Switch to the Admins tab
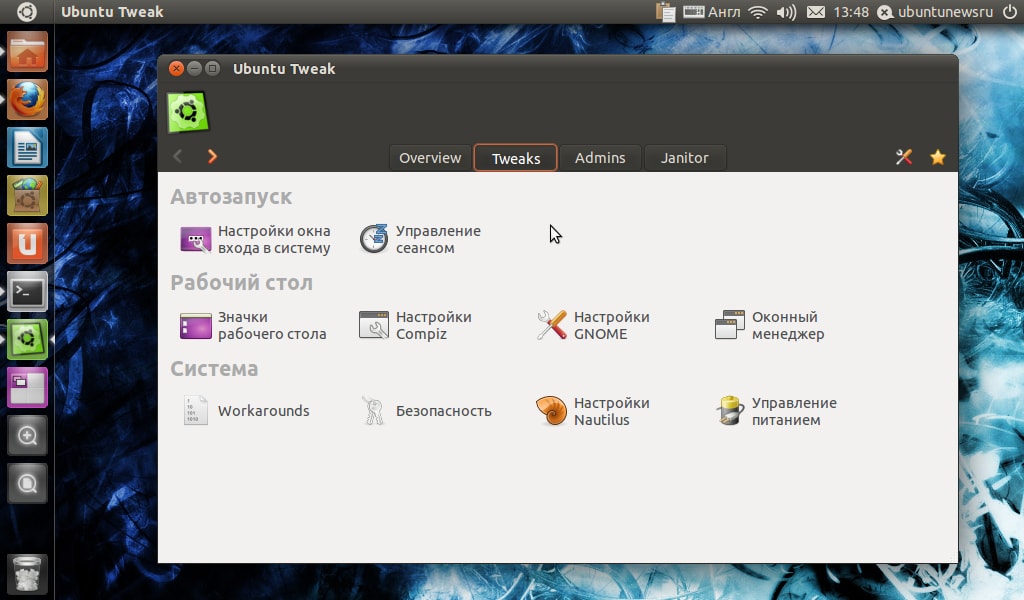The width and height of the screenshot is (1024, 600). click(600, 157)
